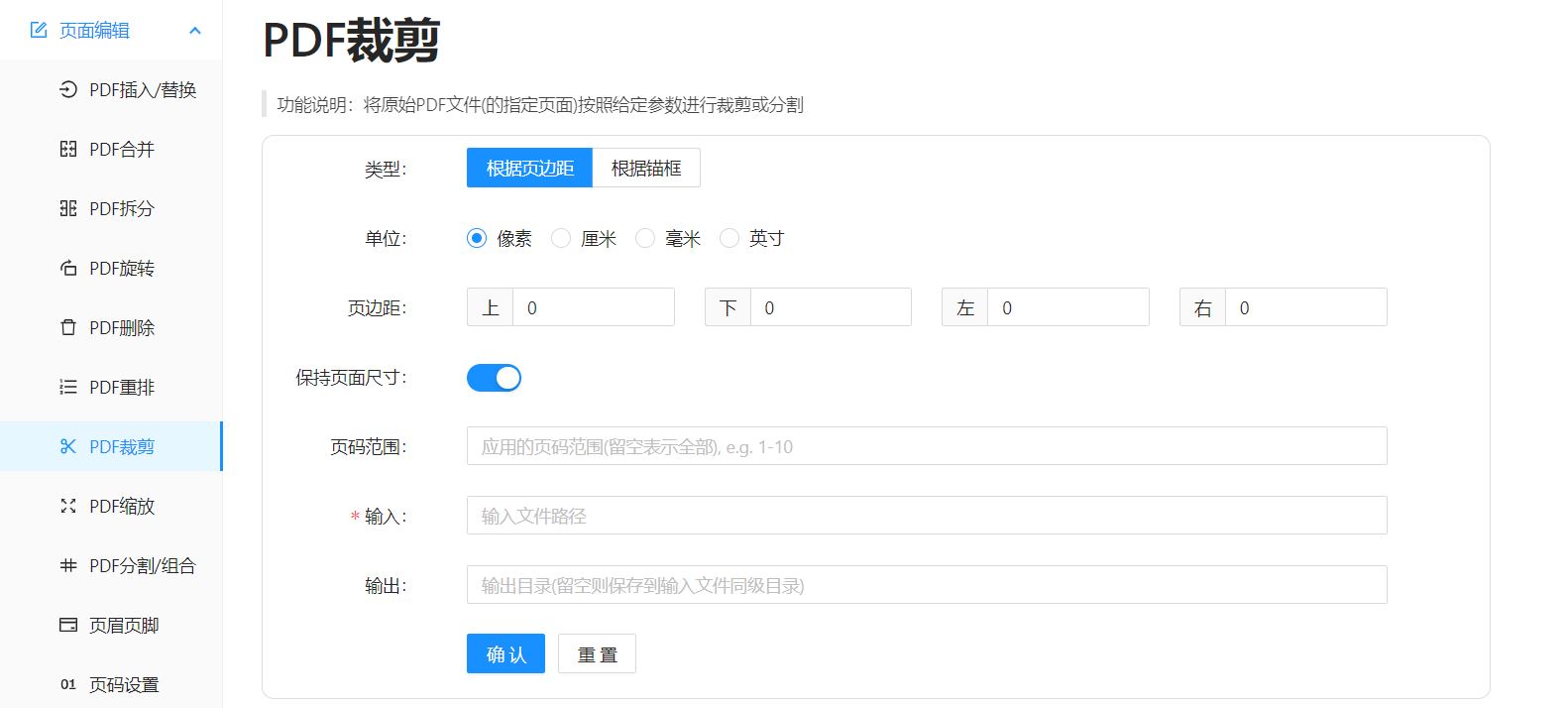
Task: Open the PDF旋转 menu item
Action: [111, 268]
